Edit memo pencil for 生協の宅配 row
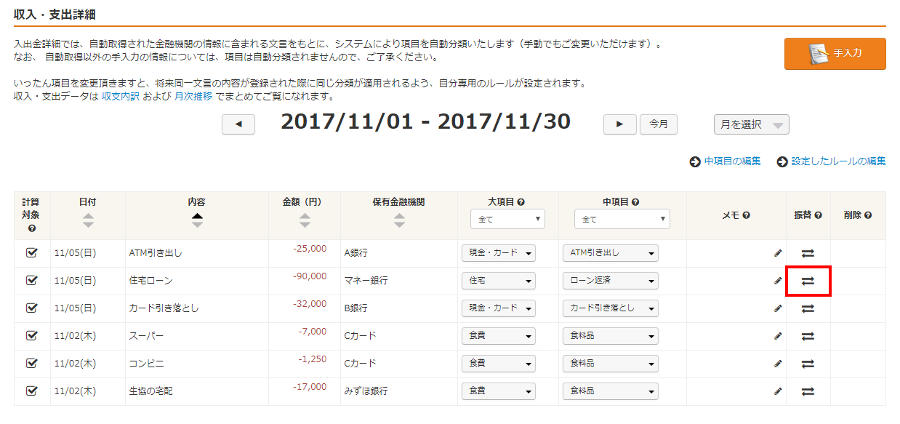Viewport: 900px width, 424px height. (778, 391)
